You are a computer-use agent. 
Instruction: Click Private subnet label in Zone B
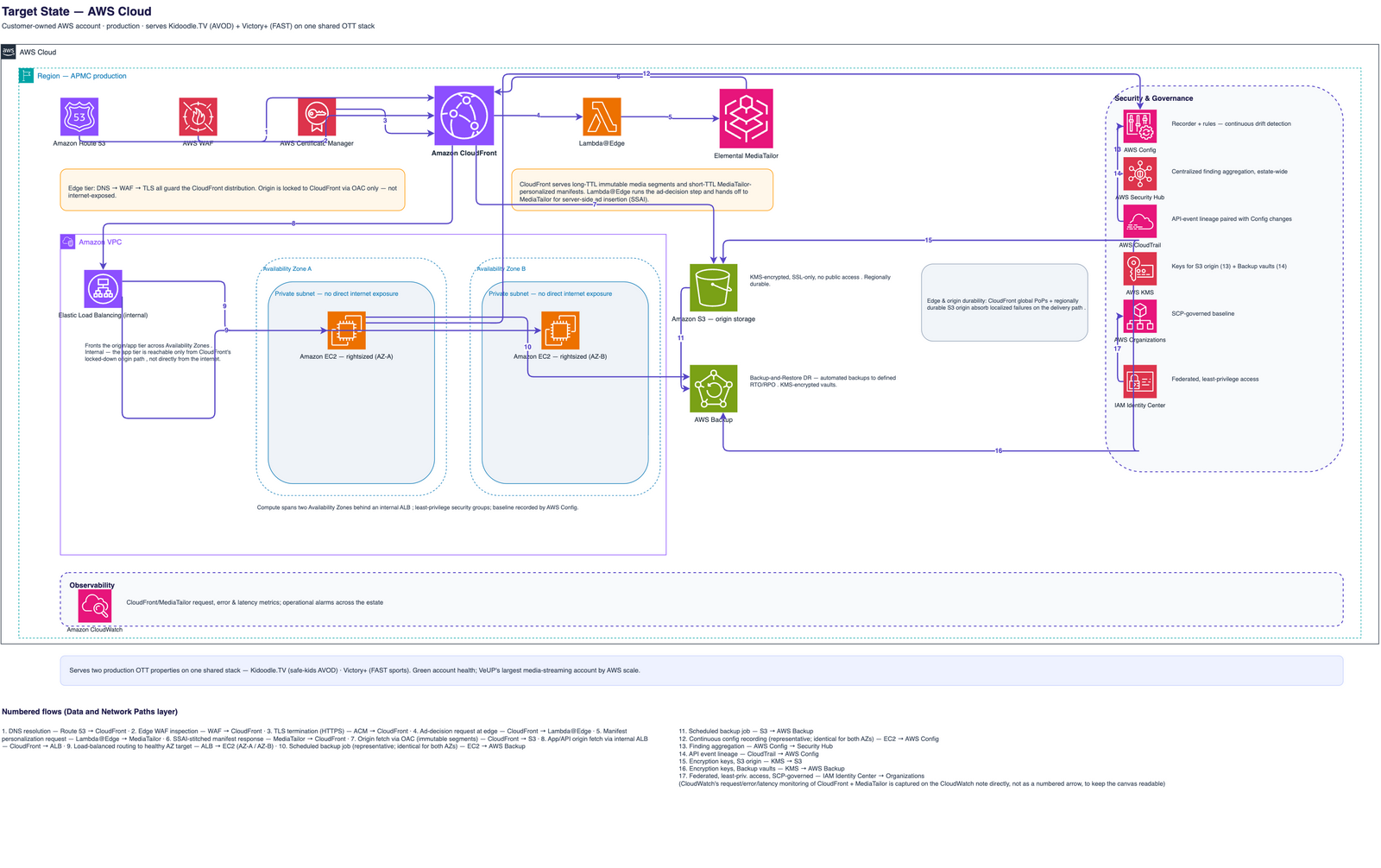[x=551, y=293]
